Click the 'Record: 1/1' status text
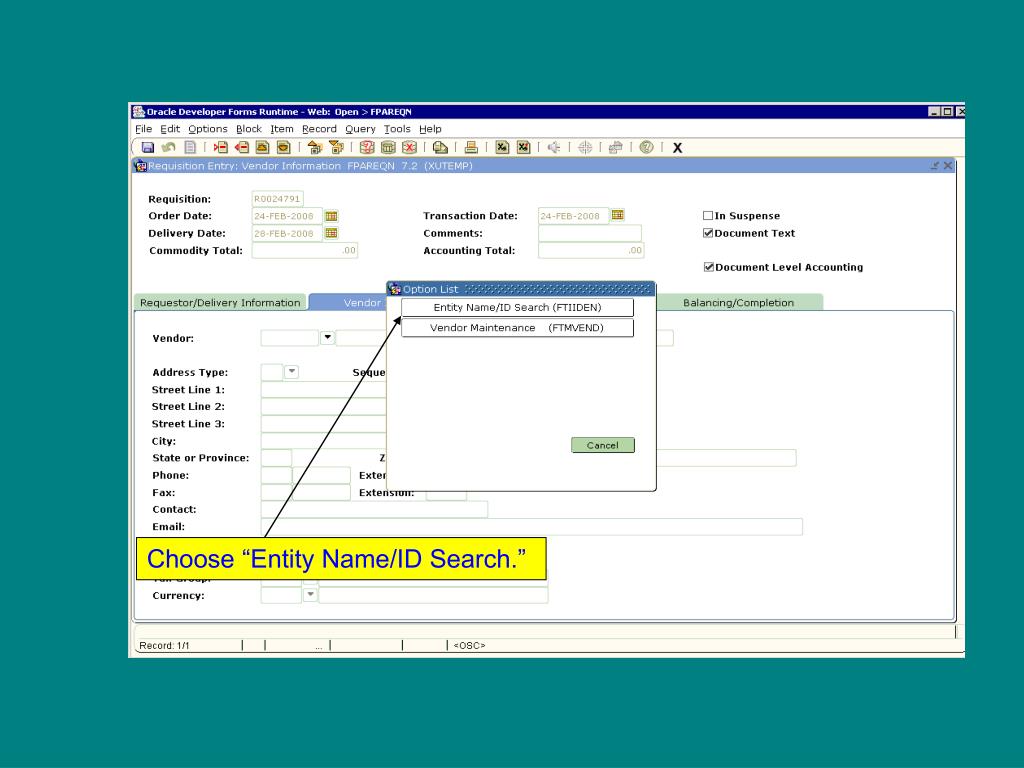 point(165,645)
